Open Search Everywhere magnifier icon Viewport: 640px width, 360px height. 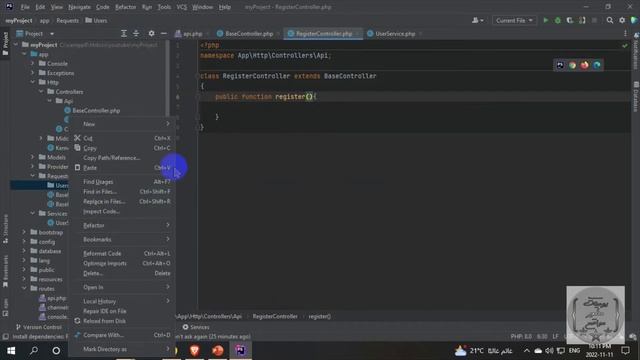609,20
